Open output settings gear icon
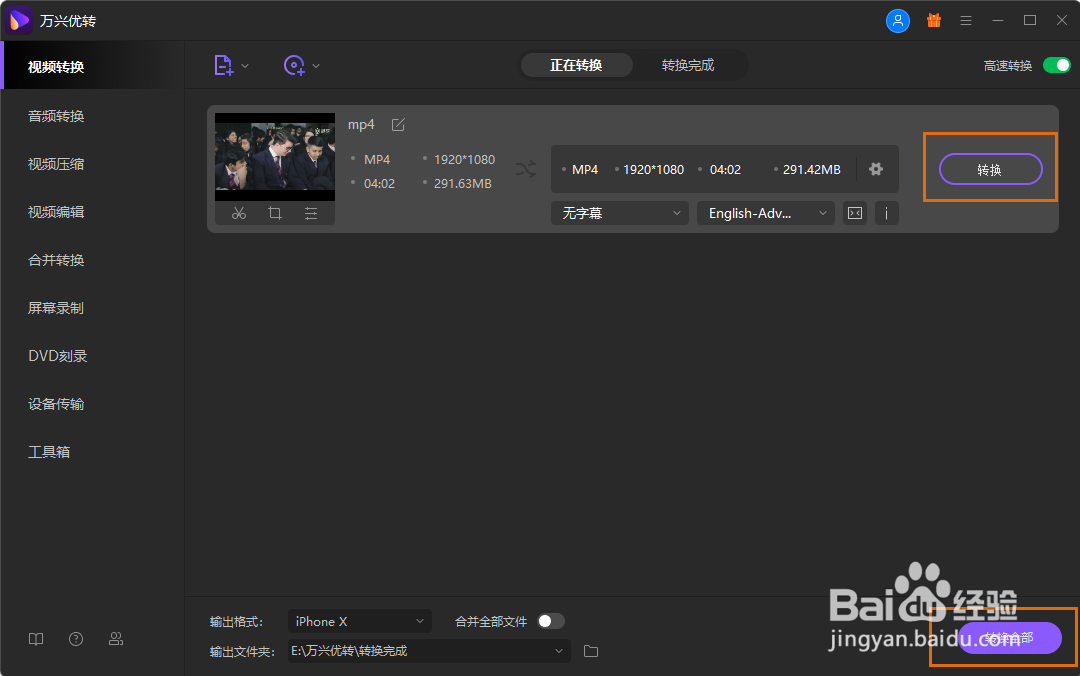 pos(876,169)
